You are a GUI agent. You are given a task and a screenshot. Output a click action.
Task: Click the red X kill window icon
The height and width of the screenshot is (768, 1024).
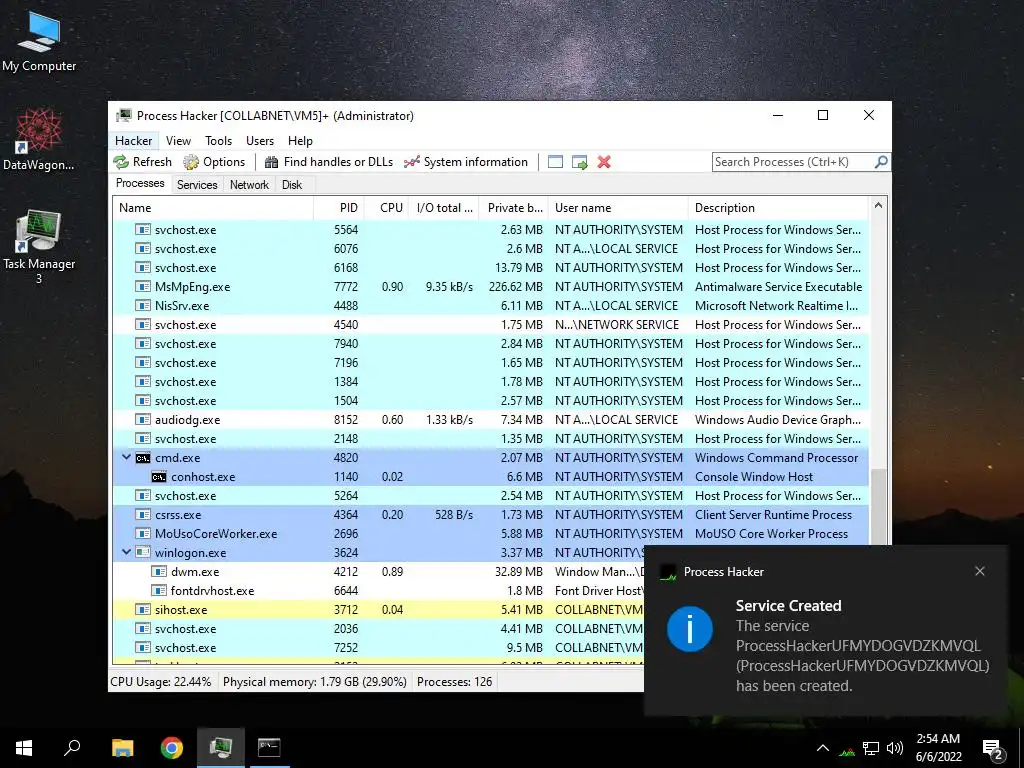[604, 162]
